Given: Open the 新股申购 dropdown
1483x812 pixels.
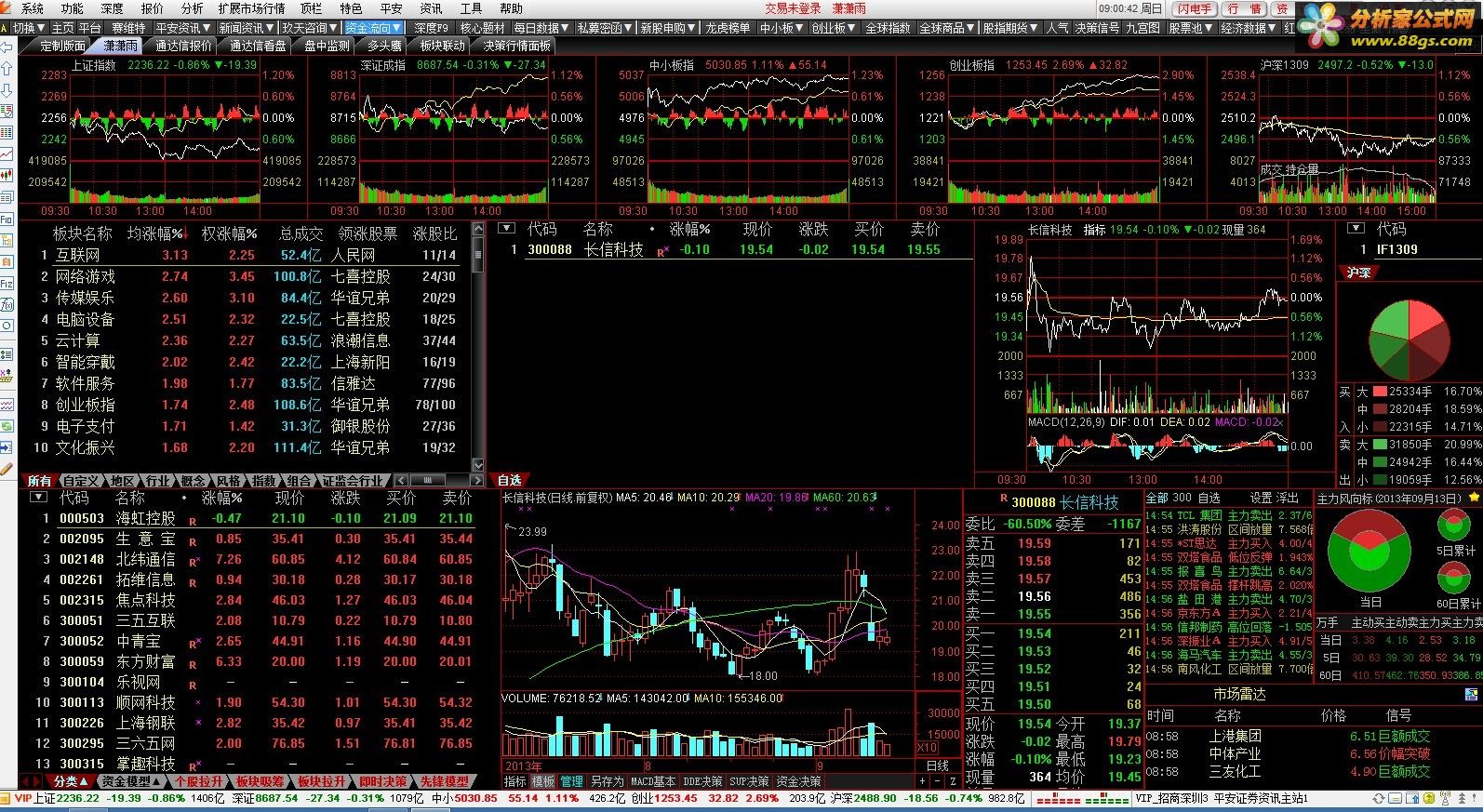Looking at the screenshot, I should (x=668, y=28).
